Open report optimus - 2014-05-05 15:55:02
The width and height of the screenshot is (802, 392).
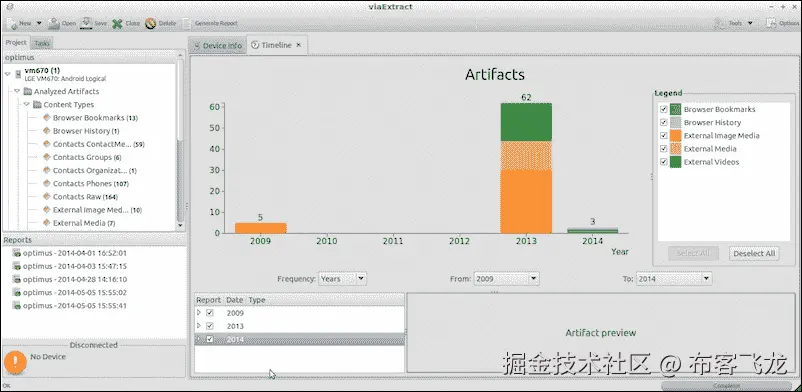pyautogui.click(x=70, y=293)
